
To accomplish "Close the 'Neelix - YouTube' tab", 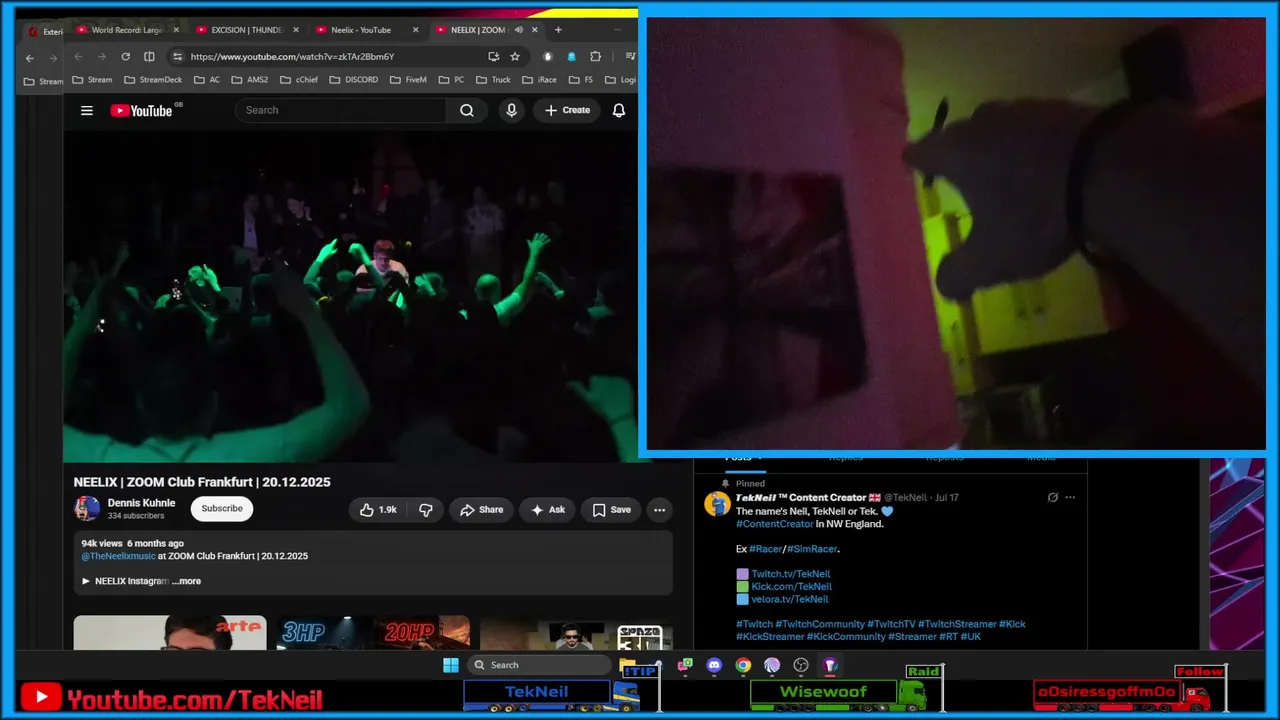I will pyautogui.click(x=414, y=30).
